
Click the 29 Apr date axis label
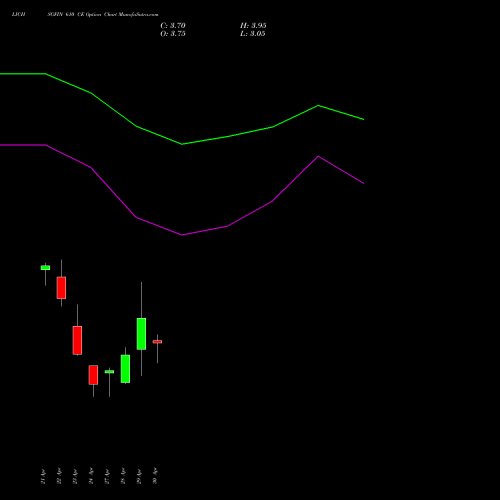139,476
